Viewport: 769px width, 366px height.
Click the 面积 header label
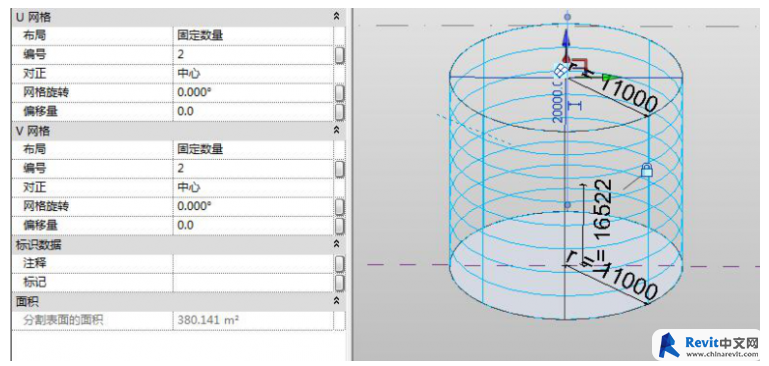pos(27,301)
